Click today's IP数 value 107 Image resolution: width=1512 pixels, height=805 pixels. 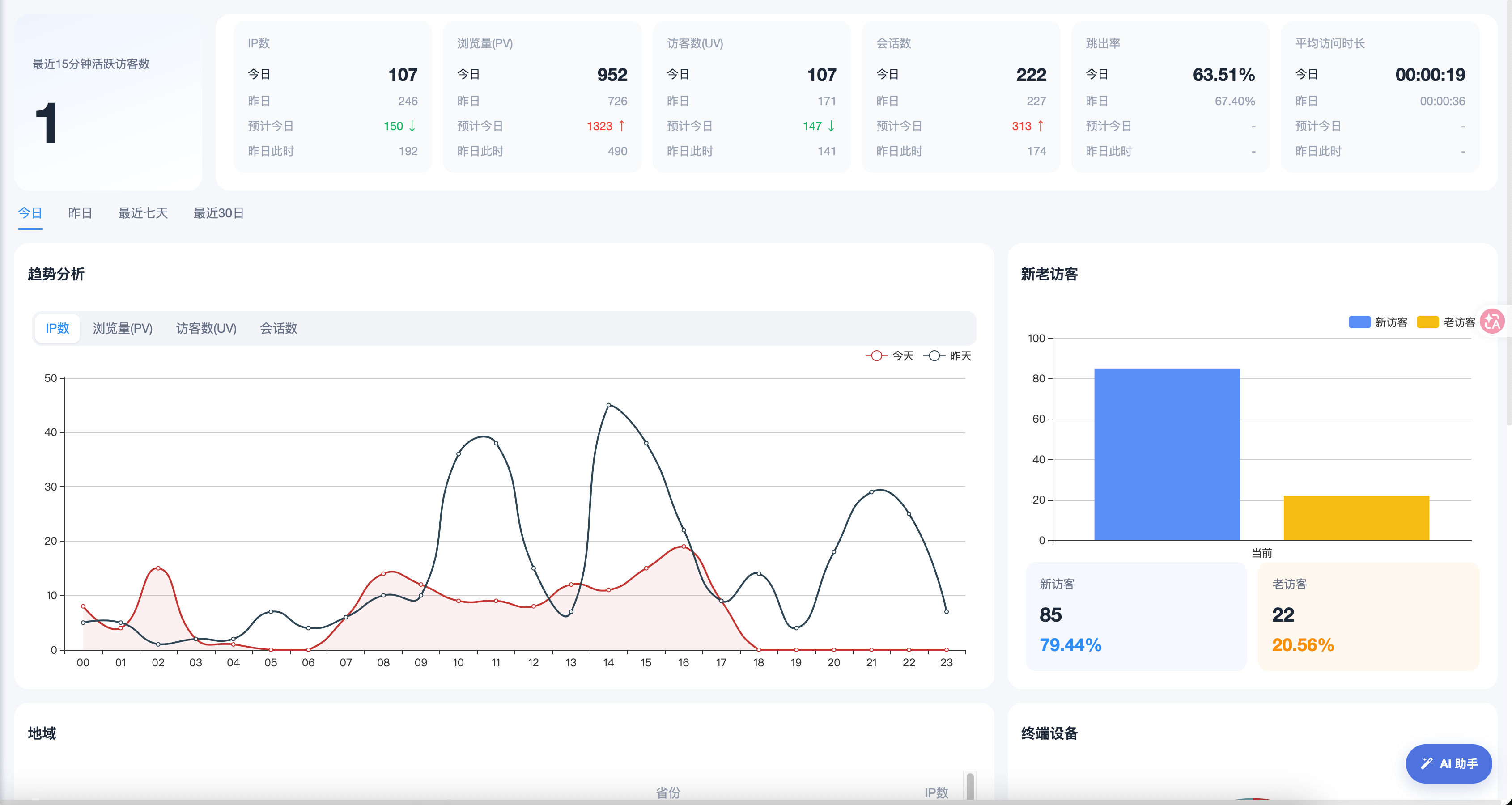click(403, 75)
